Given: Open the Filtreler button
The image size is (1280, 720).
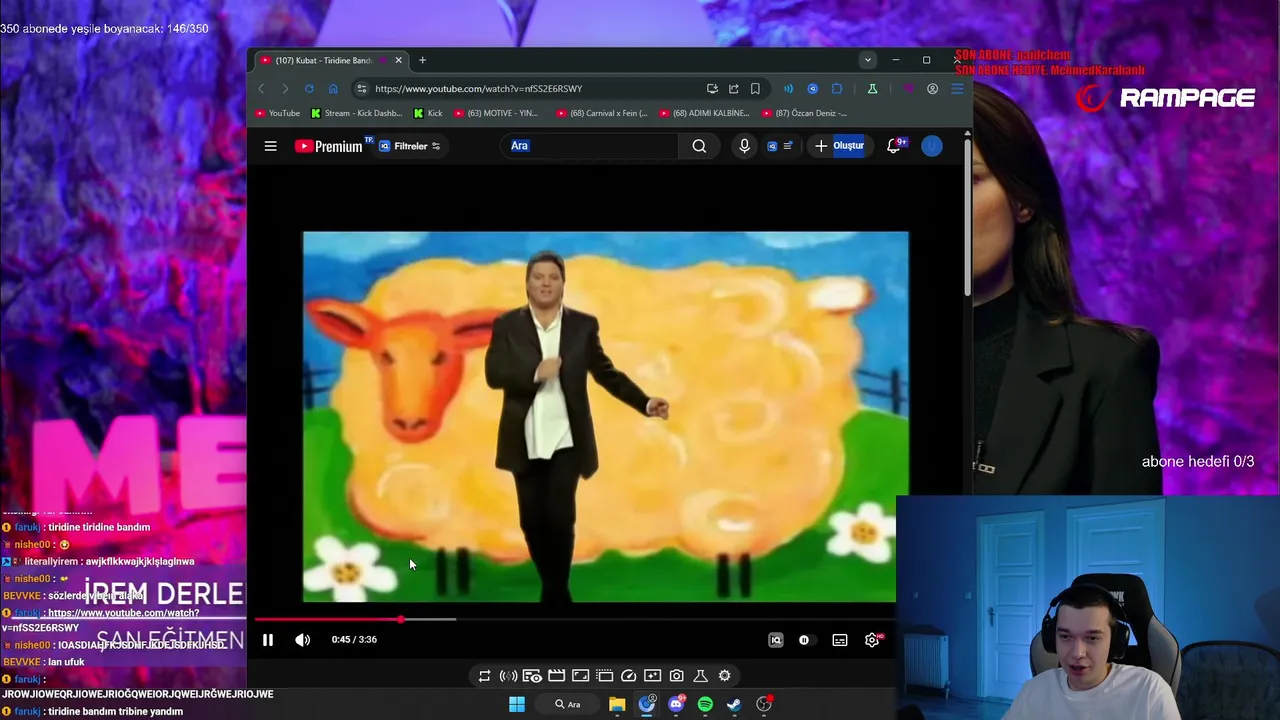Looking at the screenshot, I should tap(409, 146).
